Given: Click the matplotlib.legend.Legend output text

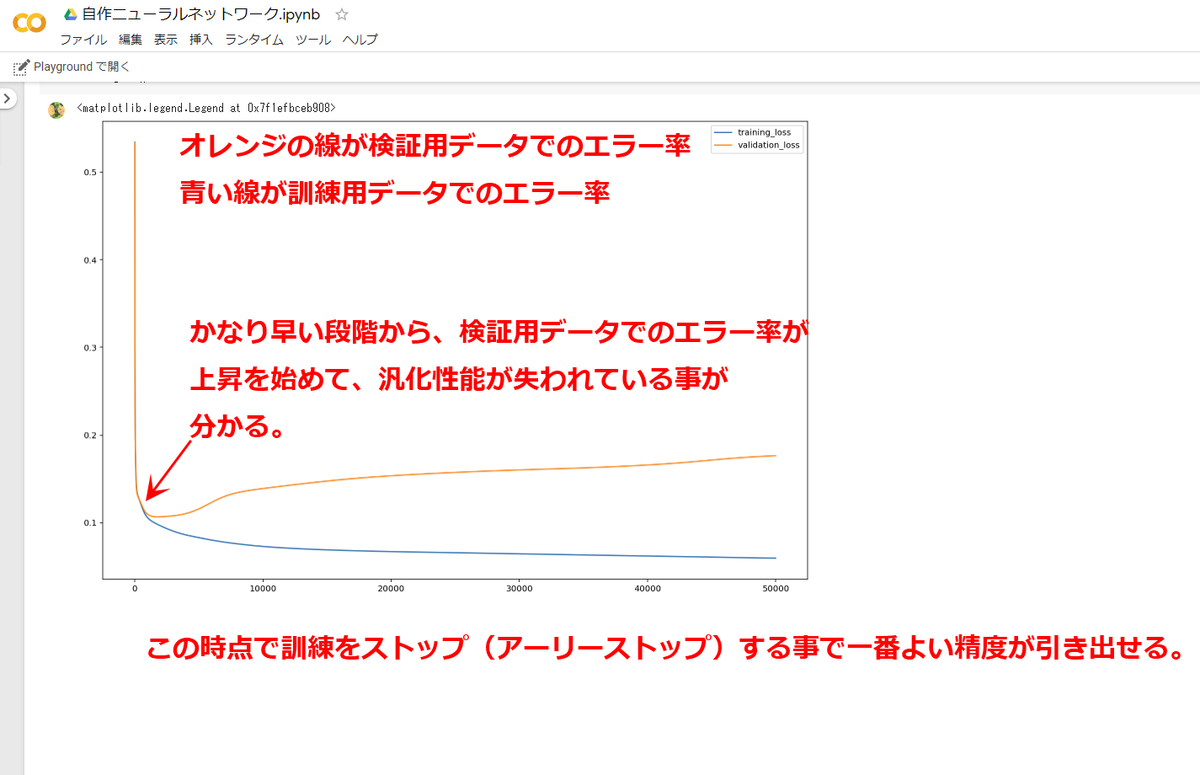Looking at the screenshot, I should point(206,107).
